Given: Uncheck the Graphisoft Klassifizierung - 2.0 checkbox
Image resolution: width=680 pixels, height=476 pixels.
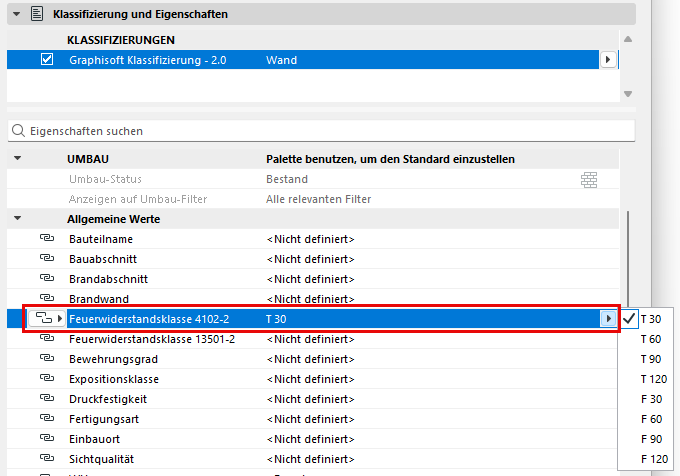Looking at the screenshot, I should (47, 59).
